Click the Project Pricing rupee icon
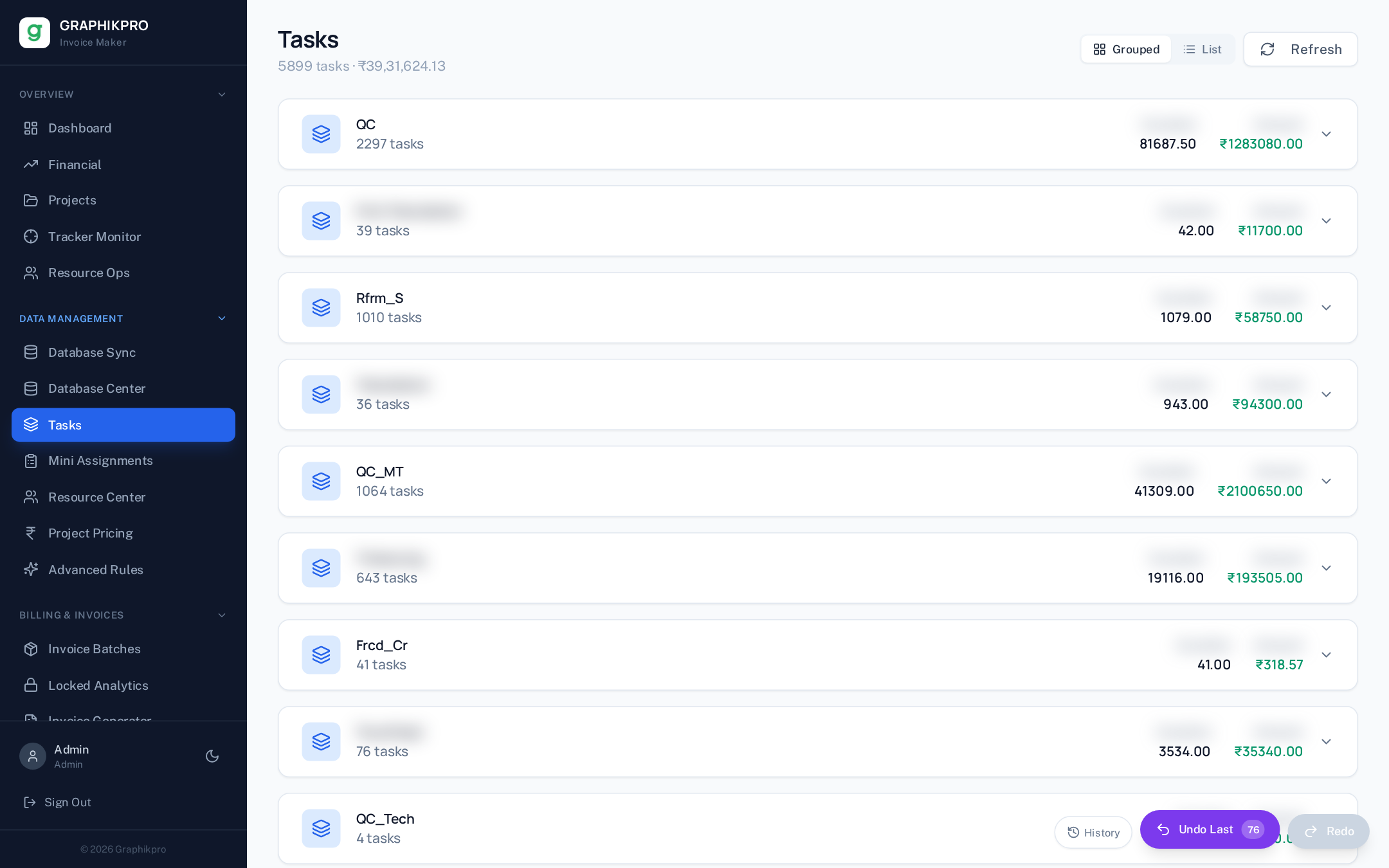 pyautogui.click(x=31, y=533)
